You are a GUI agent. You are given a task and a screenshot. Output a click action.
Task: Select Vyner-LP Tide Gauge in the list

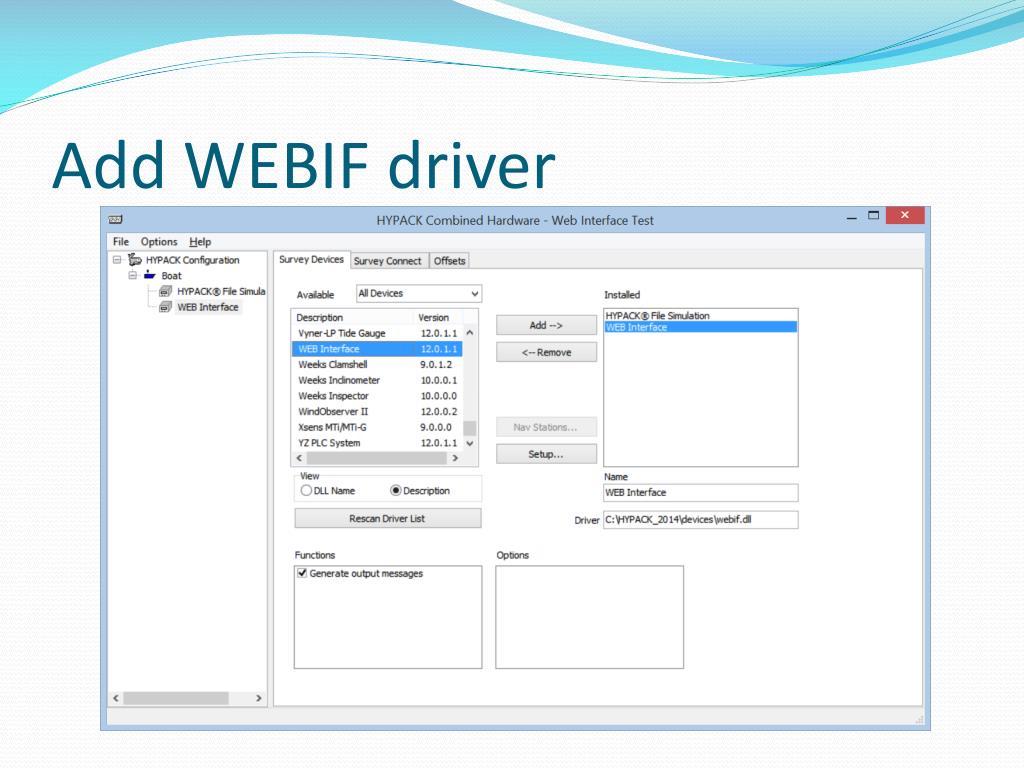pyautogui.click(x=377, y=333)
